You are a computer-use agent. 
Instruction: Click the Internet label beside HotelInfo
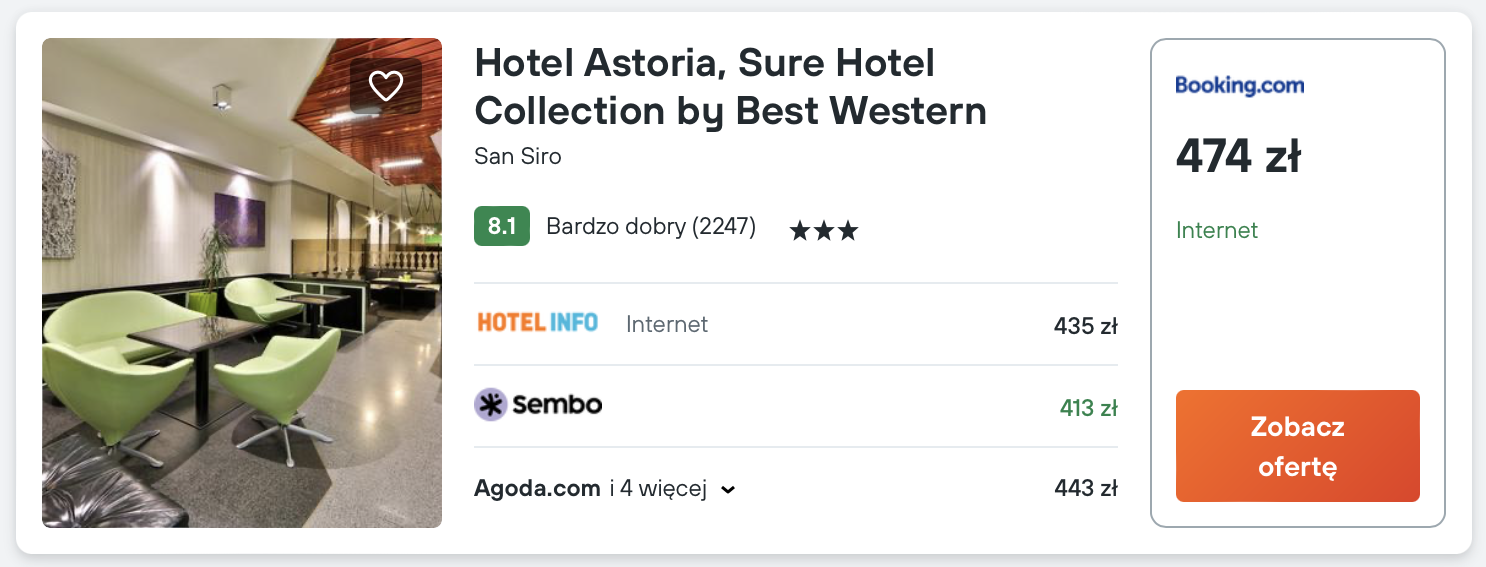pyautogui.click(x=666, y=324)
